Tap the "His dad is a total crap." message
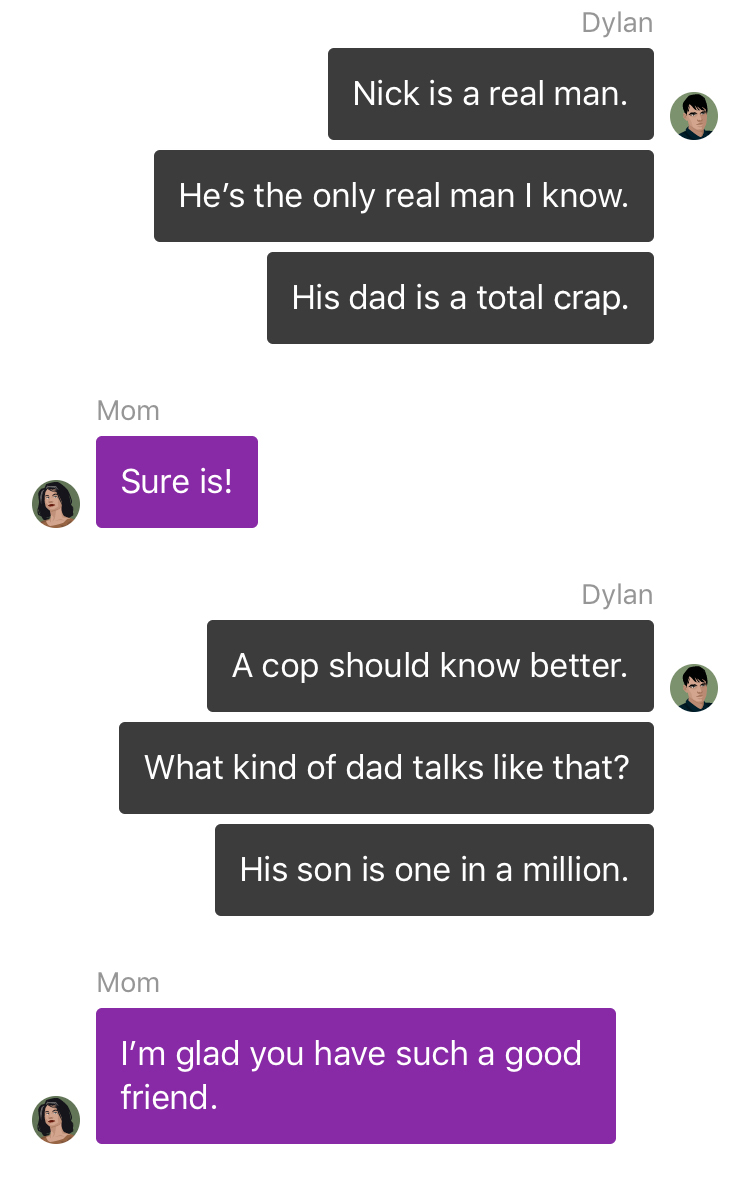Viewport: 750px width, 1188px height. 460,298
